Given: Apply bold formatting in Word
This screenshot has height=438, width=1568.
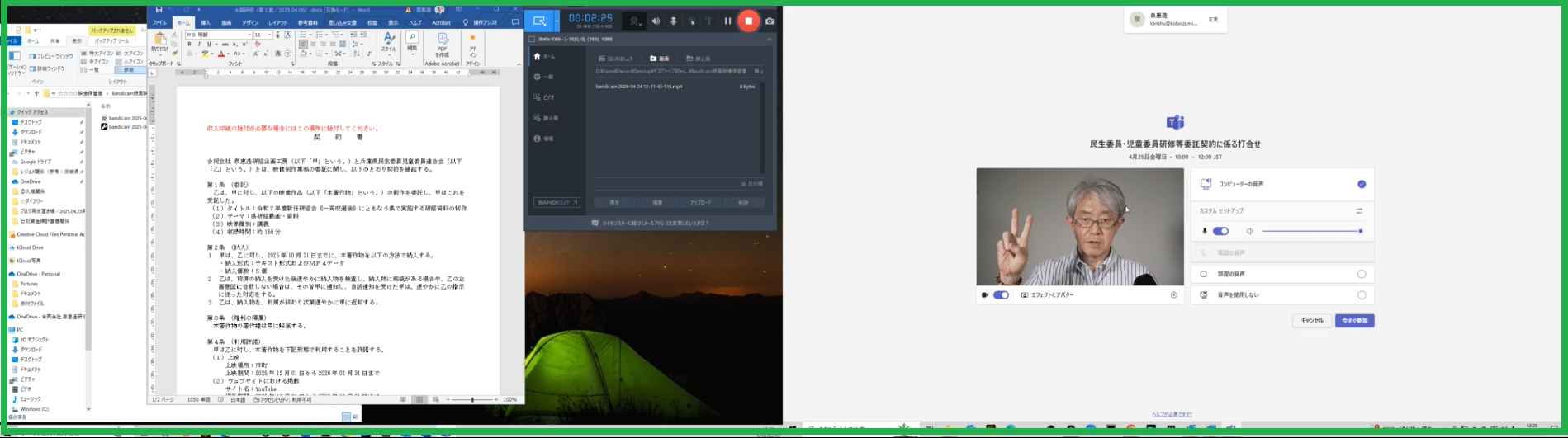Looking at the screenshot, I should (189, 45).
